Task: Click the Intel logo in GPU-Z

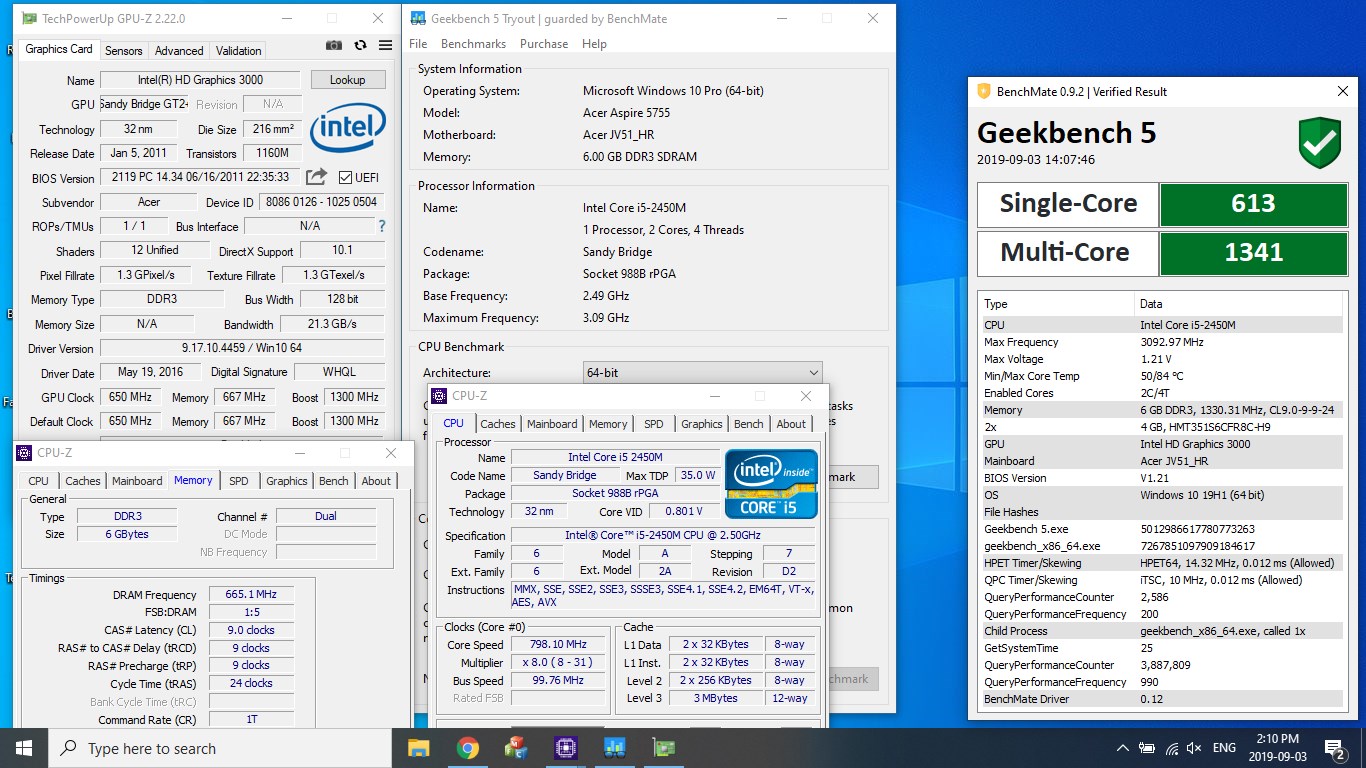Action: [348, 129]
